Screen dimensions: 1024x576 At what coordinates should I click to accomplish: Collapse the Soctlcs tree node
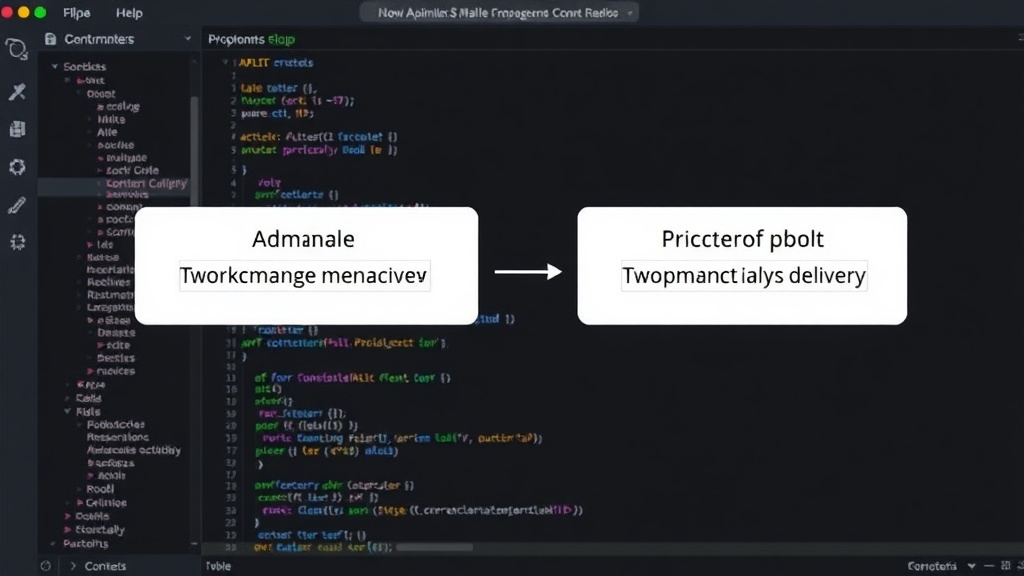55,67
